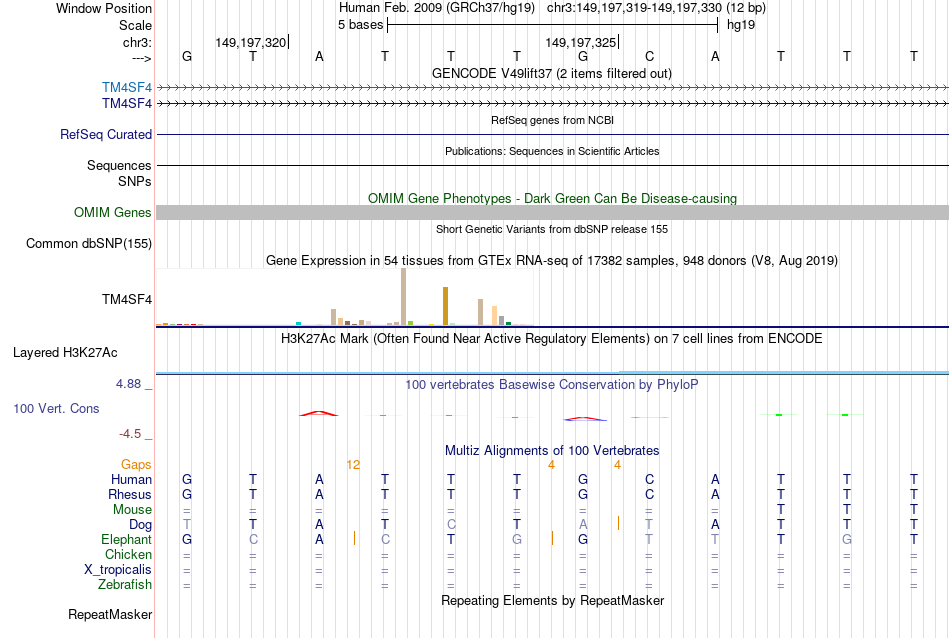Click the light-orange bar in GTEx chart
Screen dimensions: 950x638
point(494,316)
